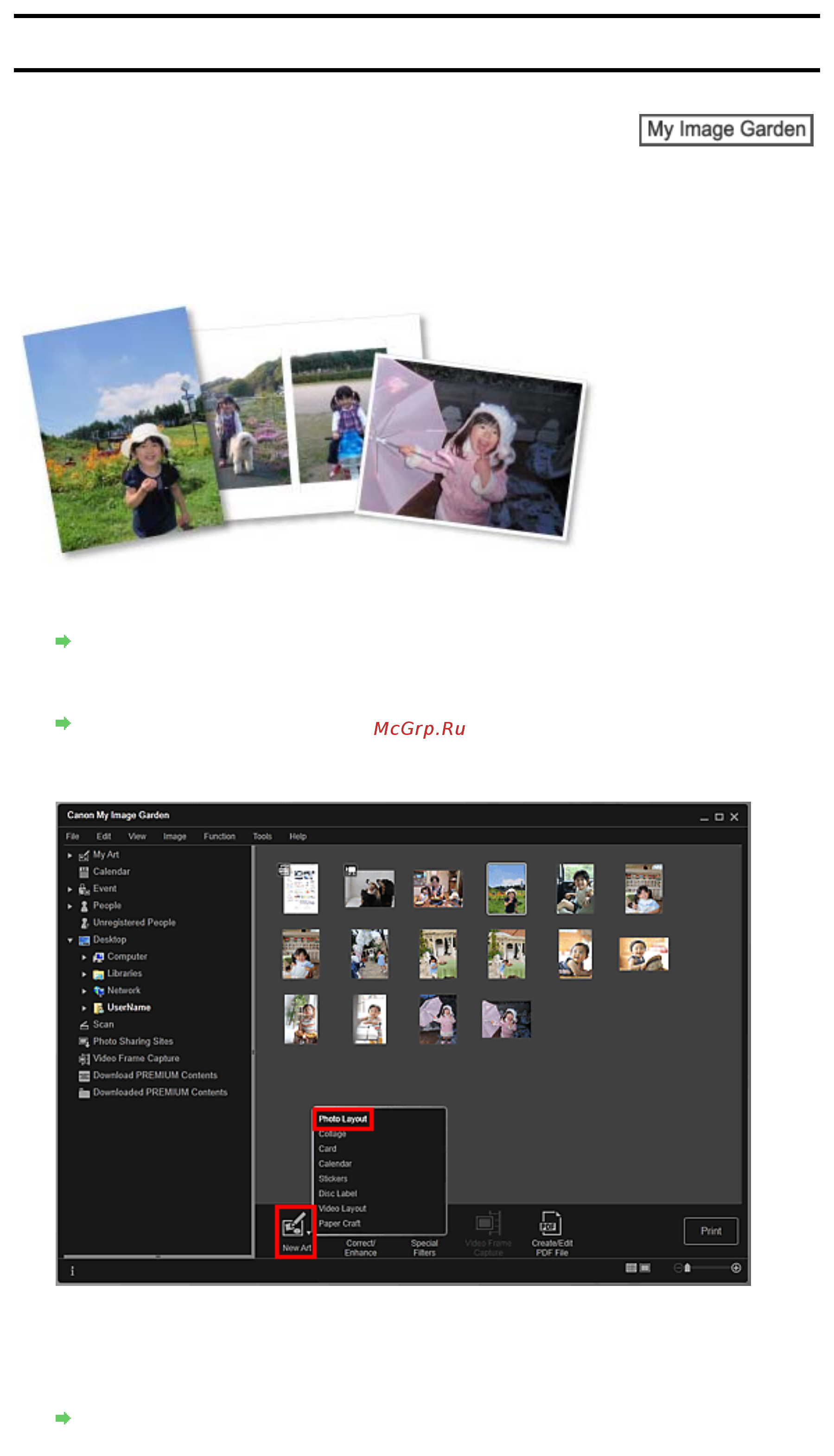The image size is (834, 1456).
Task: Expand the People tree node
Action: coord(70,907)
